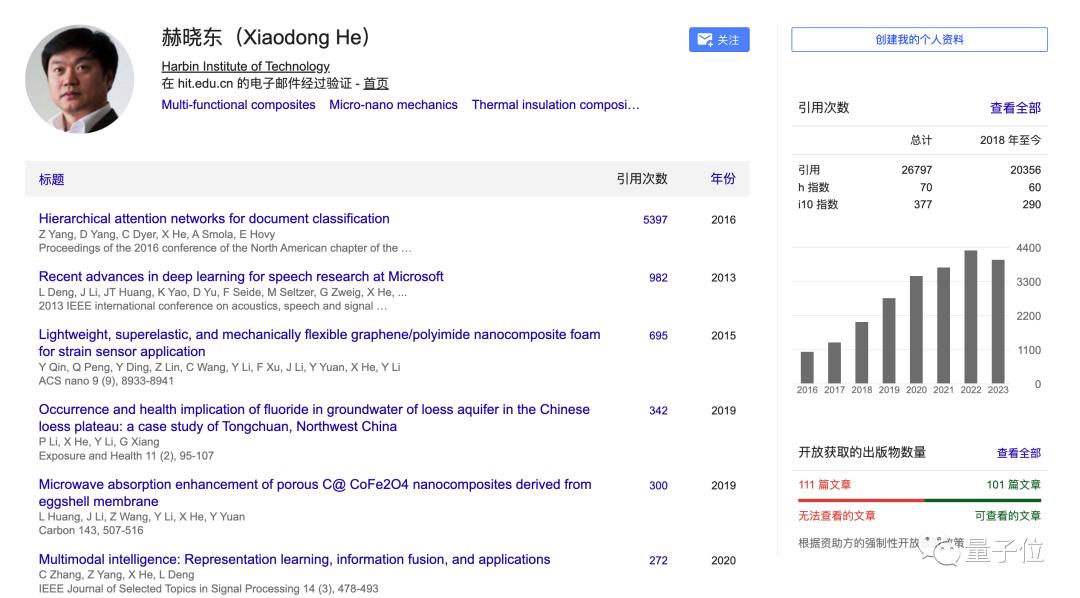Sort by 引用次数 column header
This screenshot has width=1080, height=598.
[641, 179]
